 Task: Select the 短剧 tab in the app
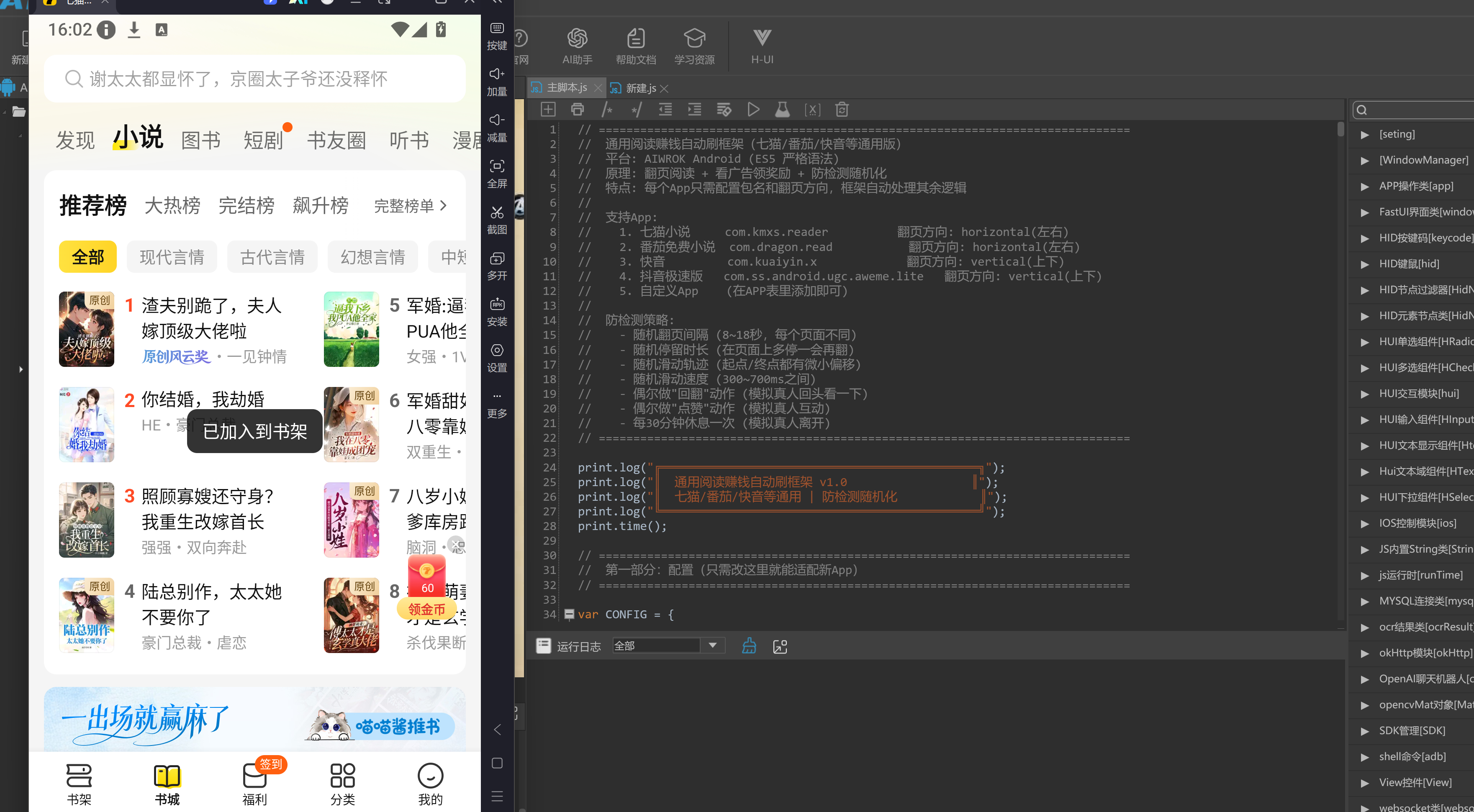pyautogui.click(x=263, y=140)
